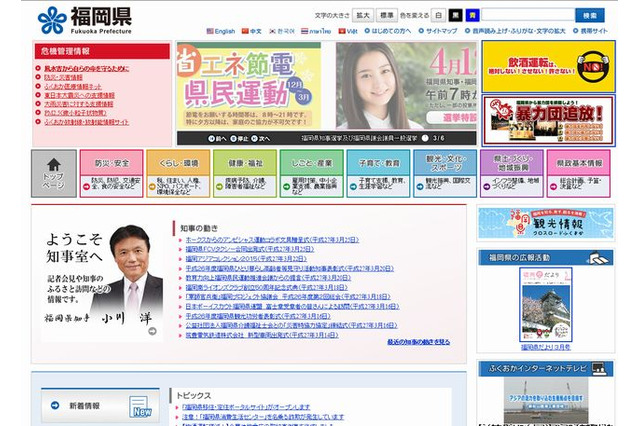640x426 pixels.
Task: Click the 福岡県の広報活動 header
Action: point(546,258)
